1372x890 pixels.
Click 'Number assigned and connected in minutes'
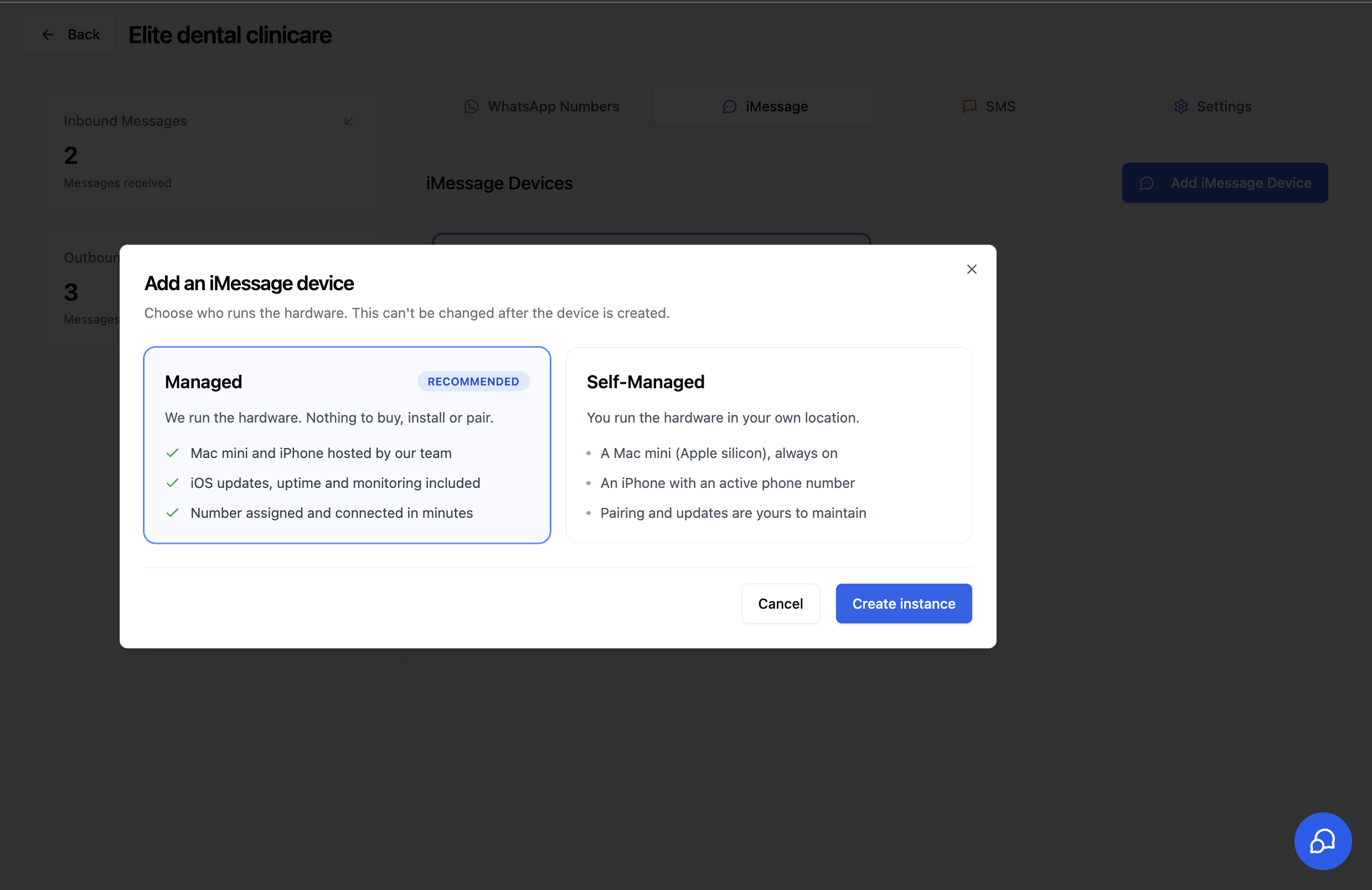332,513
